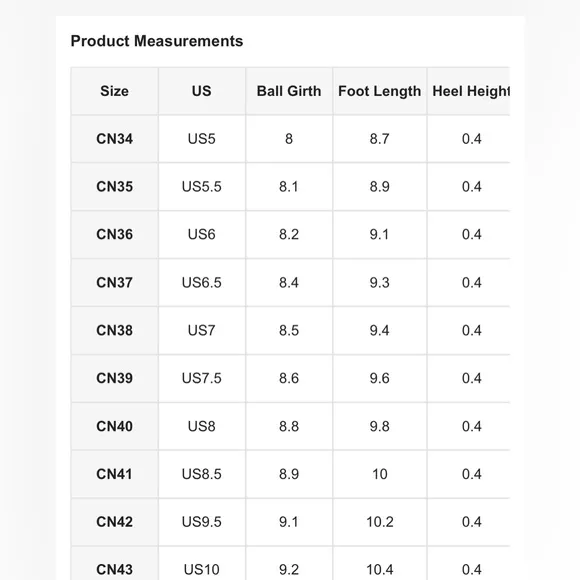Select the US column header
The width and height of the screenshot is (580, 580).
[x=202, y=91]
